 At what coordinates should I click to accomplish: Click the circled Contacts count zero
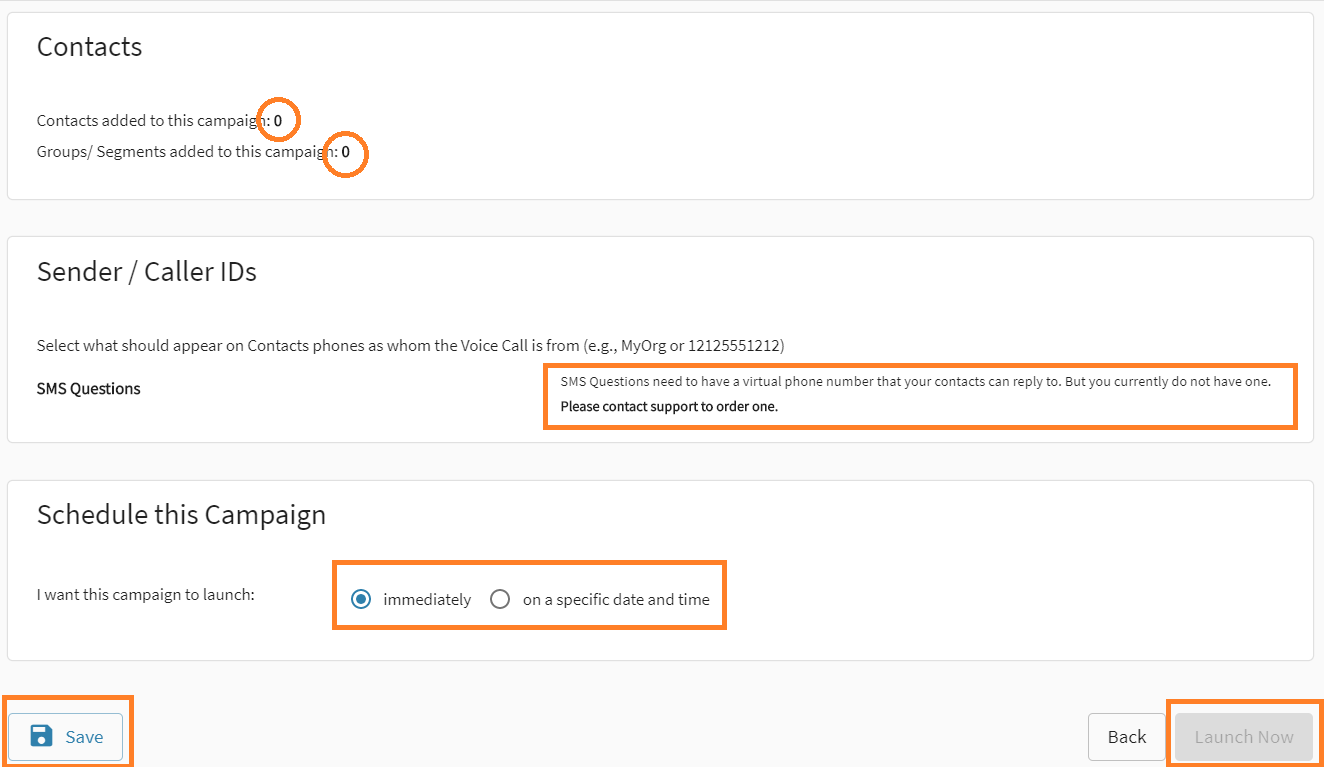pos(278,119)
